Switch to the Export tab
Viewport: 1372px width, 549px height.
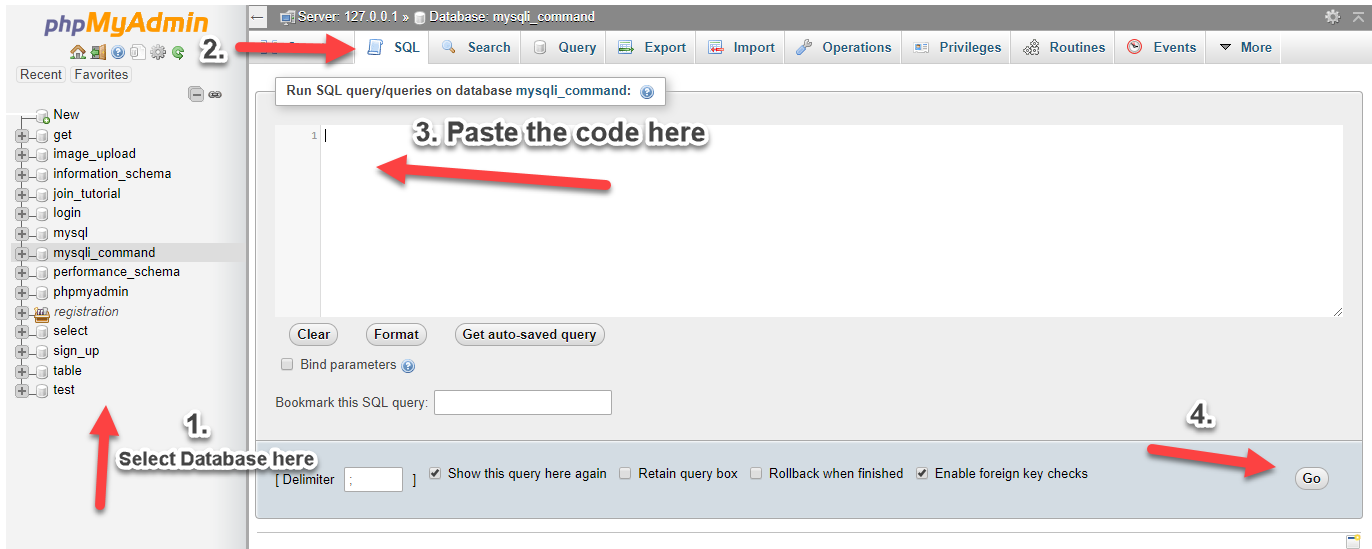[652, 47]
